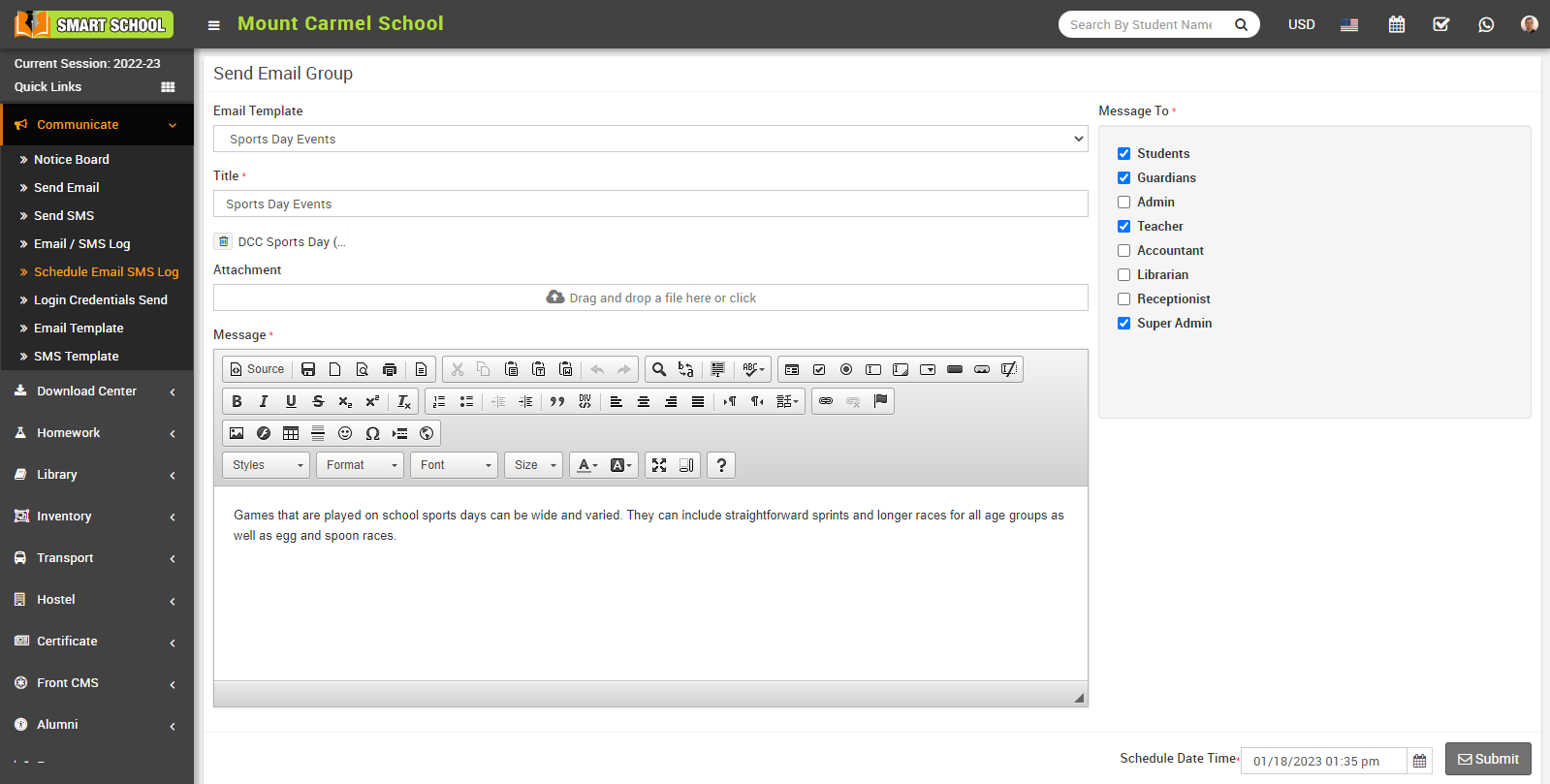
Task: Delete the DCC Sports Day attachment
Action: tap(224, 241)
